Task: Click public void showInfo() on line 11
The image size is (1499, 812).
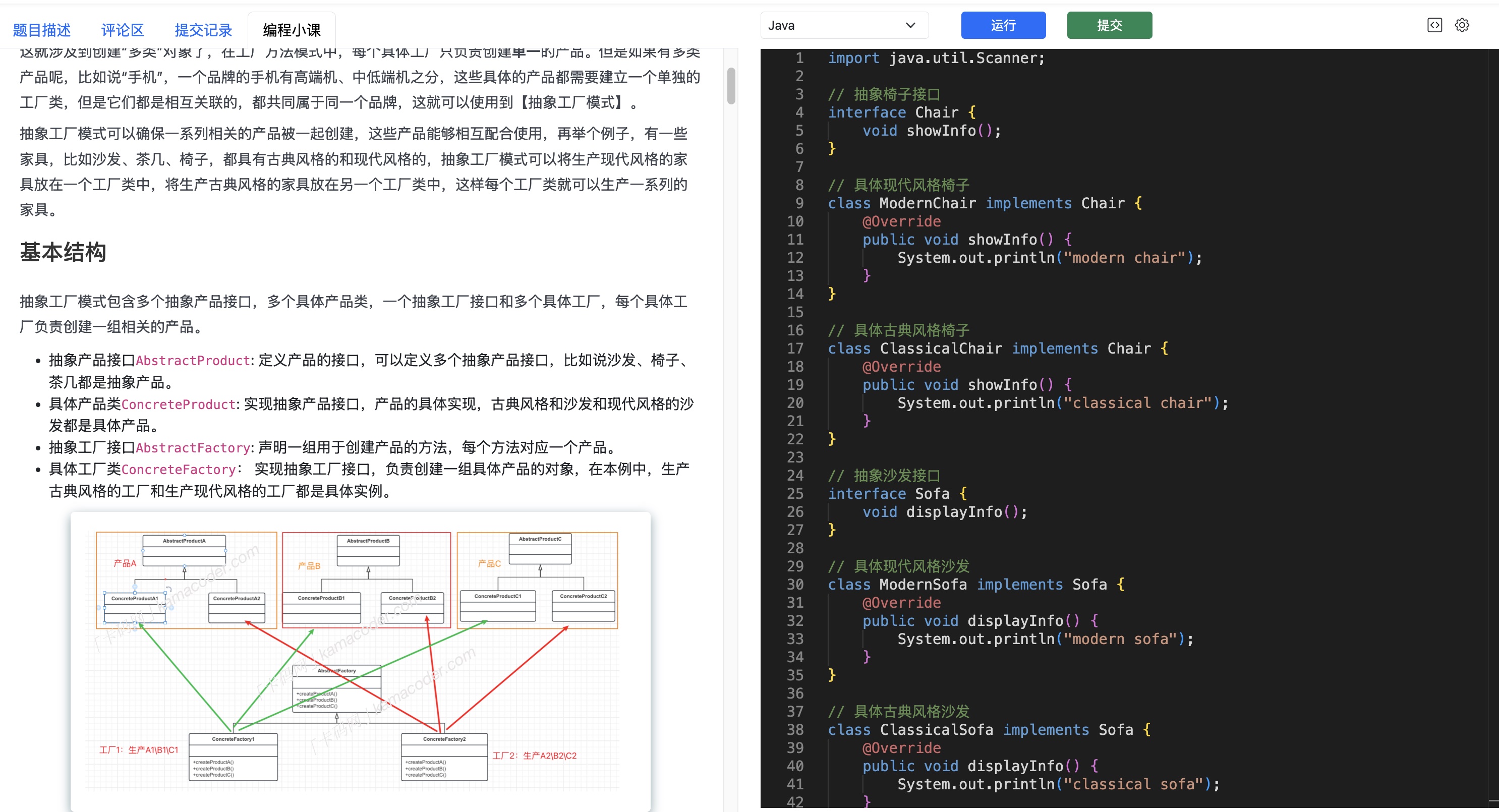Action: [x=958, y=239]
